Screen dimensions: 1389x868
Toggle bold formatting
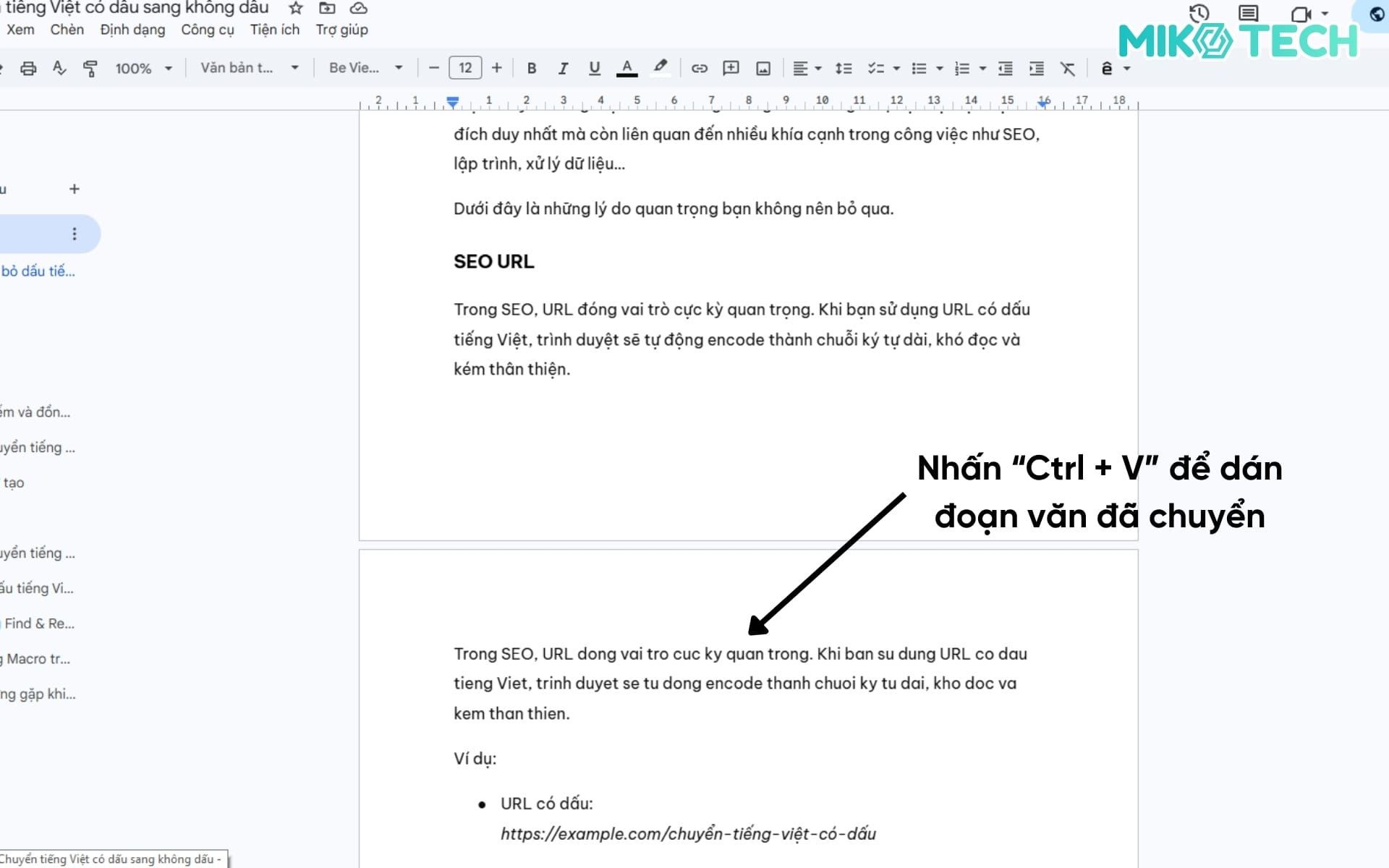point(532,68)
